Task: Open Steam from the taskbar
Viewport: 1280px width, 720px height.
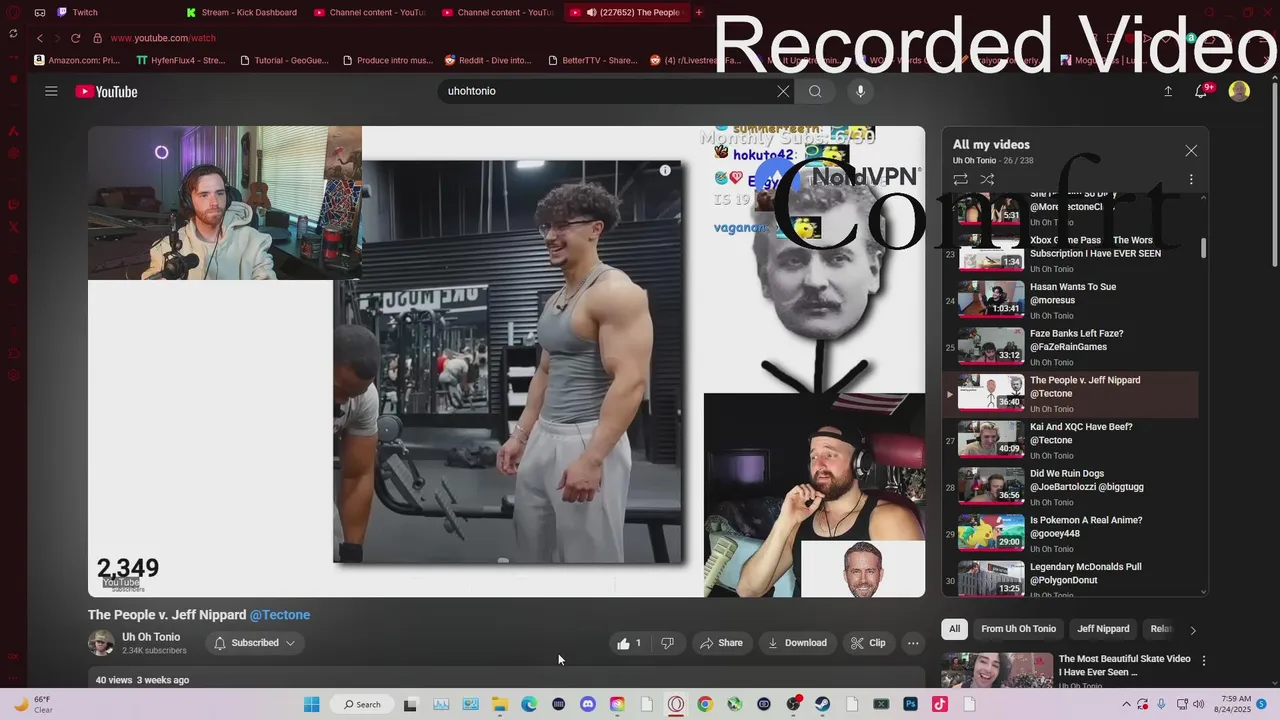Action: 822,704
